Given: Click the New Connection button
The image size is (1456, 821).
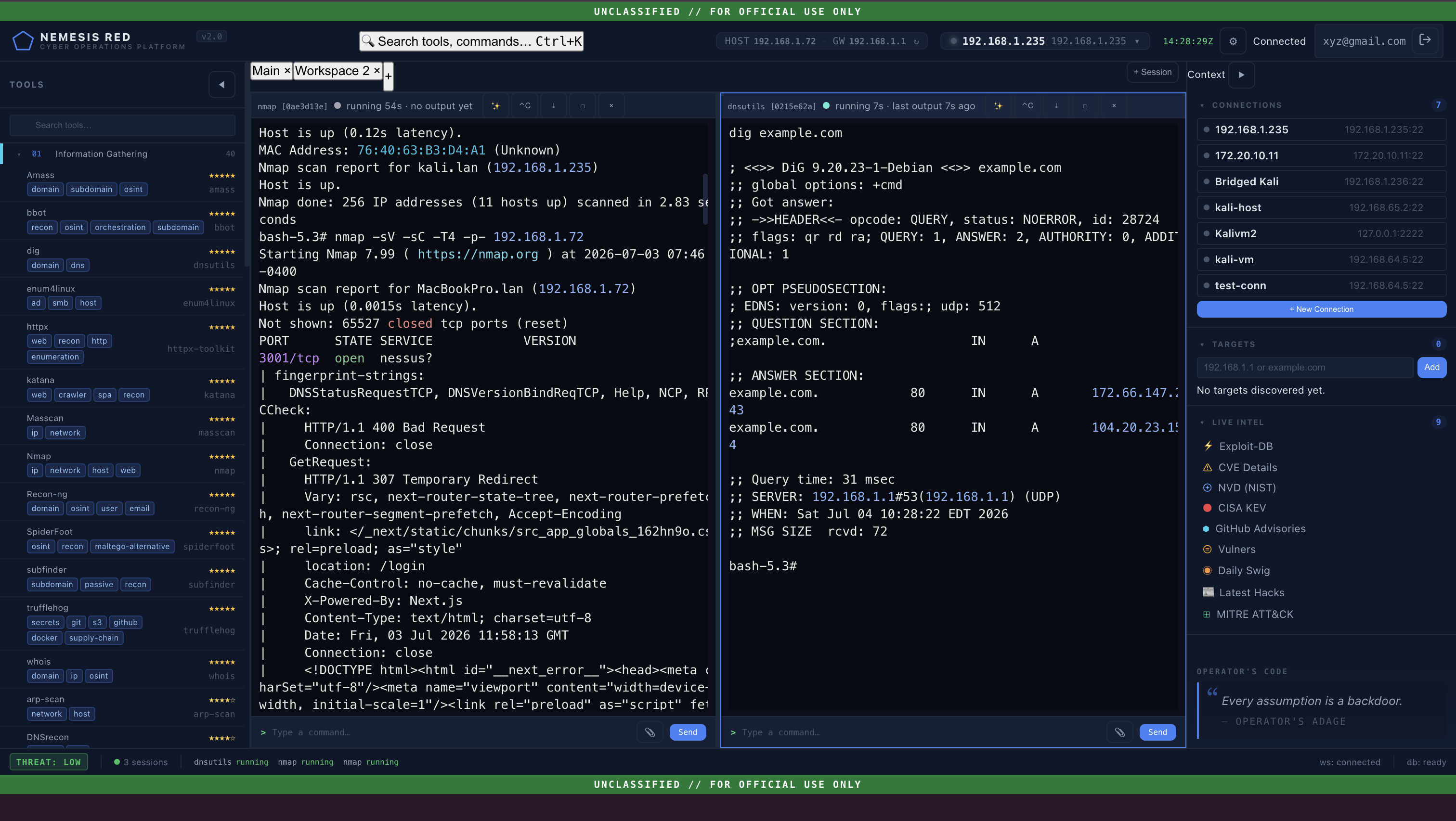Looking at the screenshot, I should pos(1322,309).
